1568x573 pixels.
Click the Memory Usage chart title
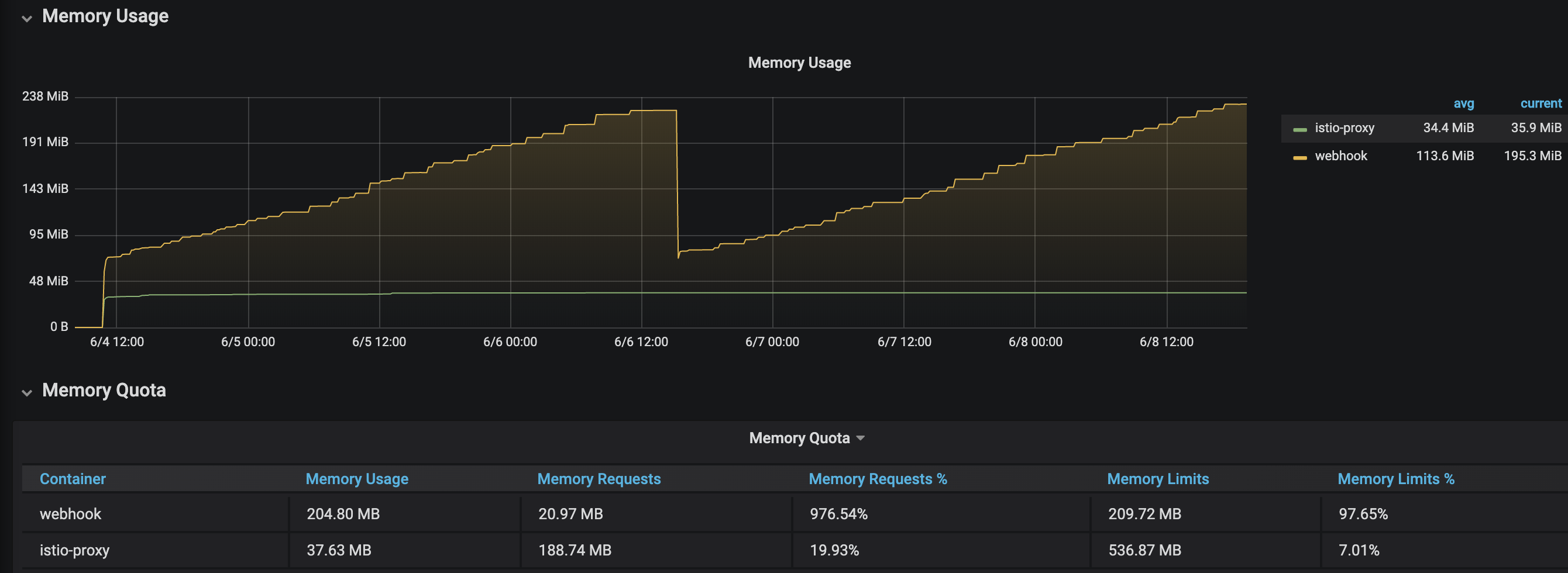point(799,62)
